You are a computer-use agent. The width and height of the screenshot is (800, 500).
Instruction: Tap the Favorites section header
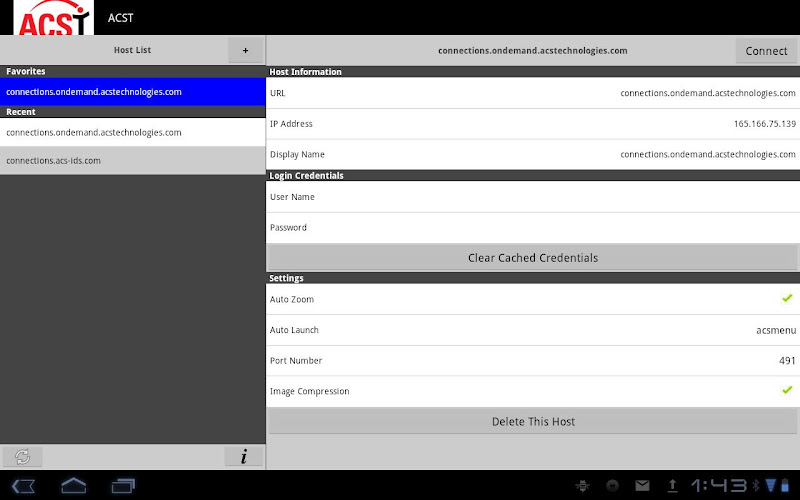tap(133, 71)
